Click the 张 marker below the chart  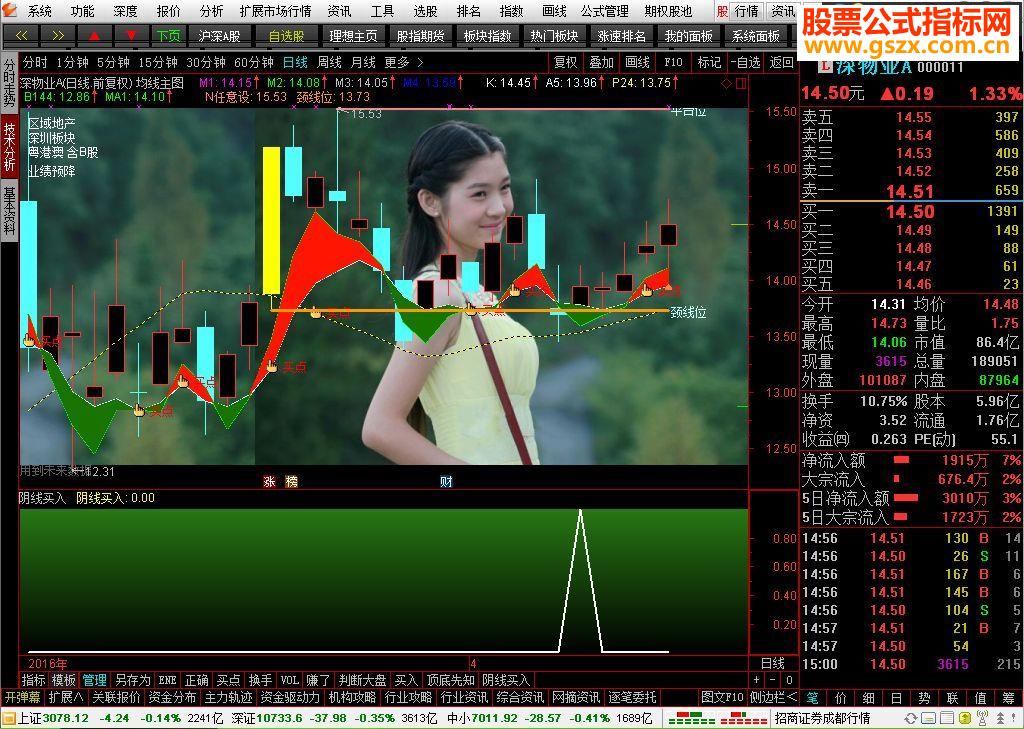click(269, 482)
